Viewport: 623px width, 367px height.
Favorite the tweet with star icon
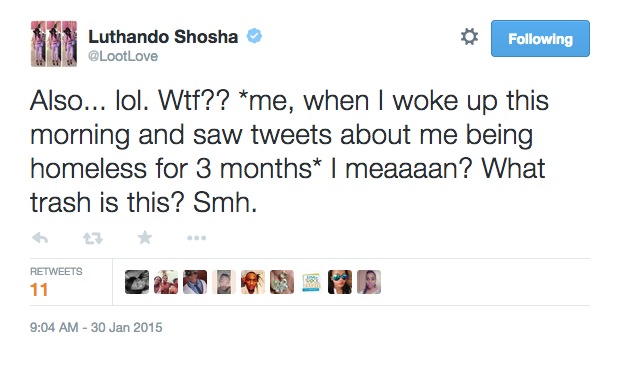(145, 238)
